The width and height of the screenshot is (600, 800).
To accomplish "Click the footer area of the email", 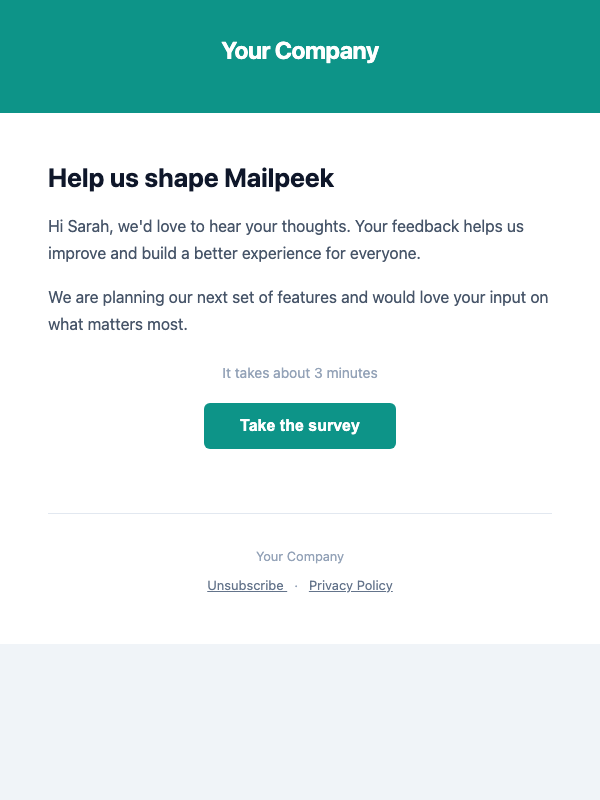I will [x=299, y=570].
